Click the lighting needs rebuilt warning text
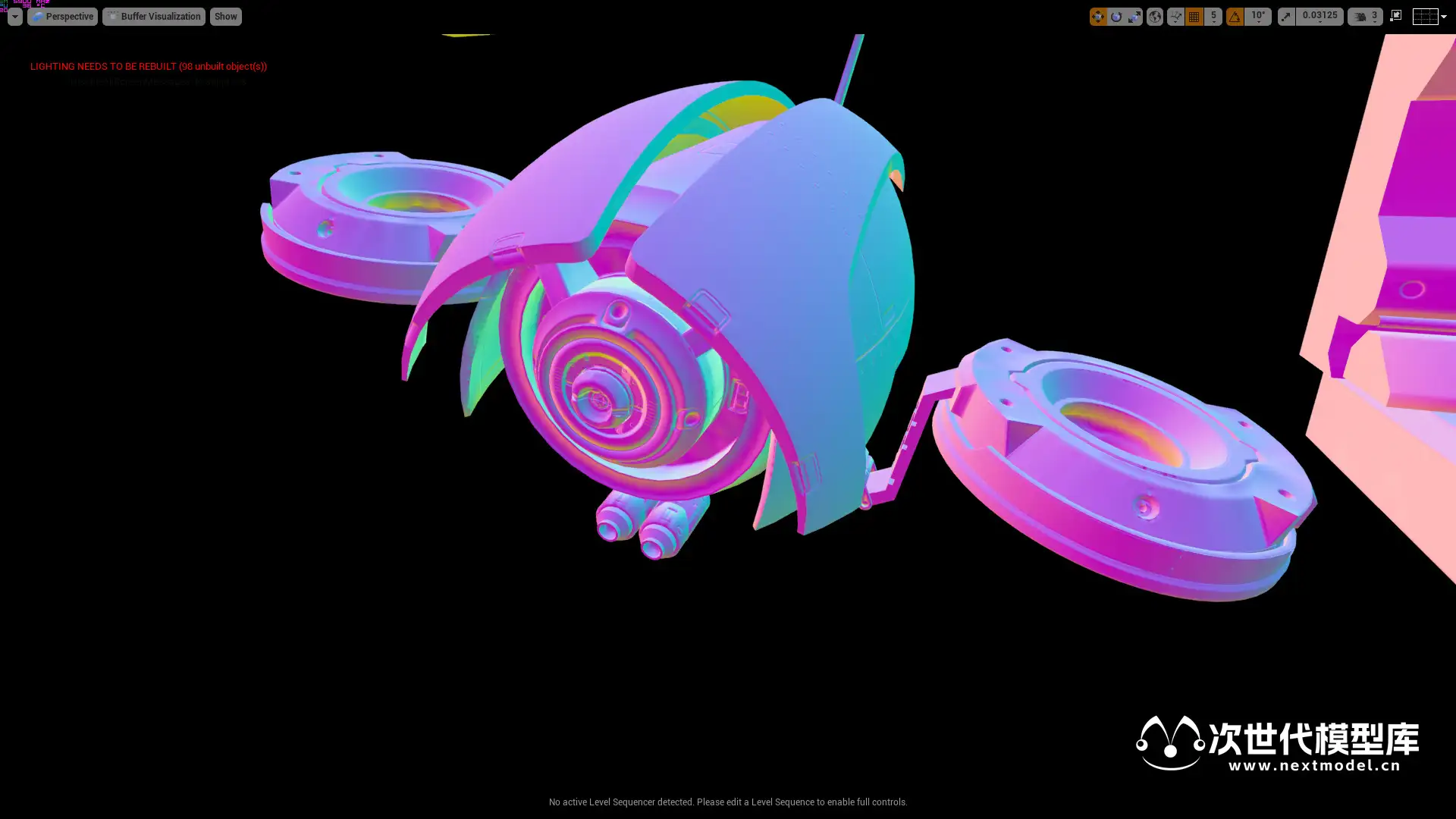This screenshot has height=819, width=1456. [149, 66]
